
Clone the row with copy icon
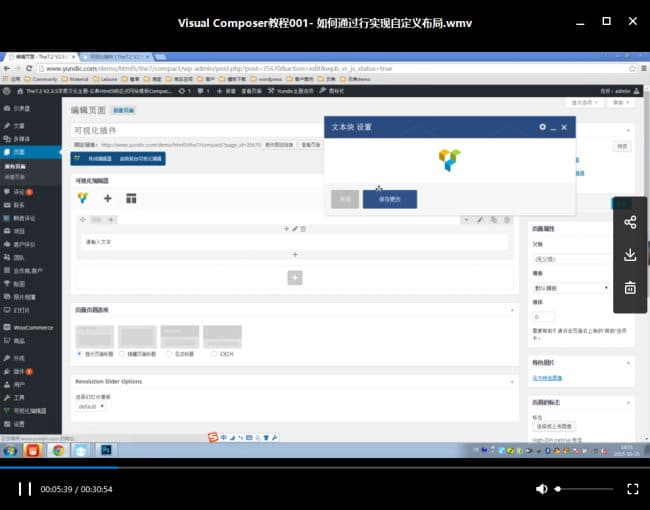(493, 219)
